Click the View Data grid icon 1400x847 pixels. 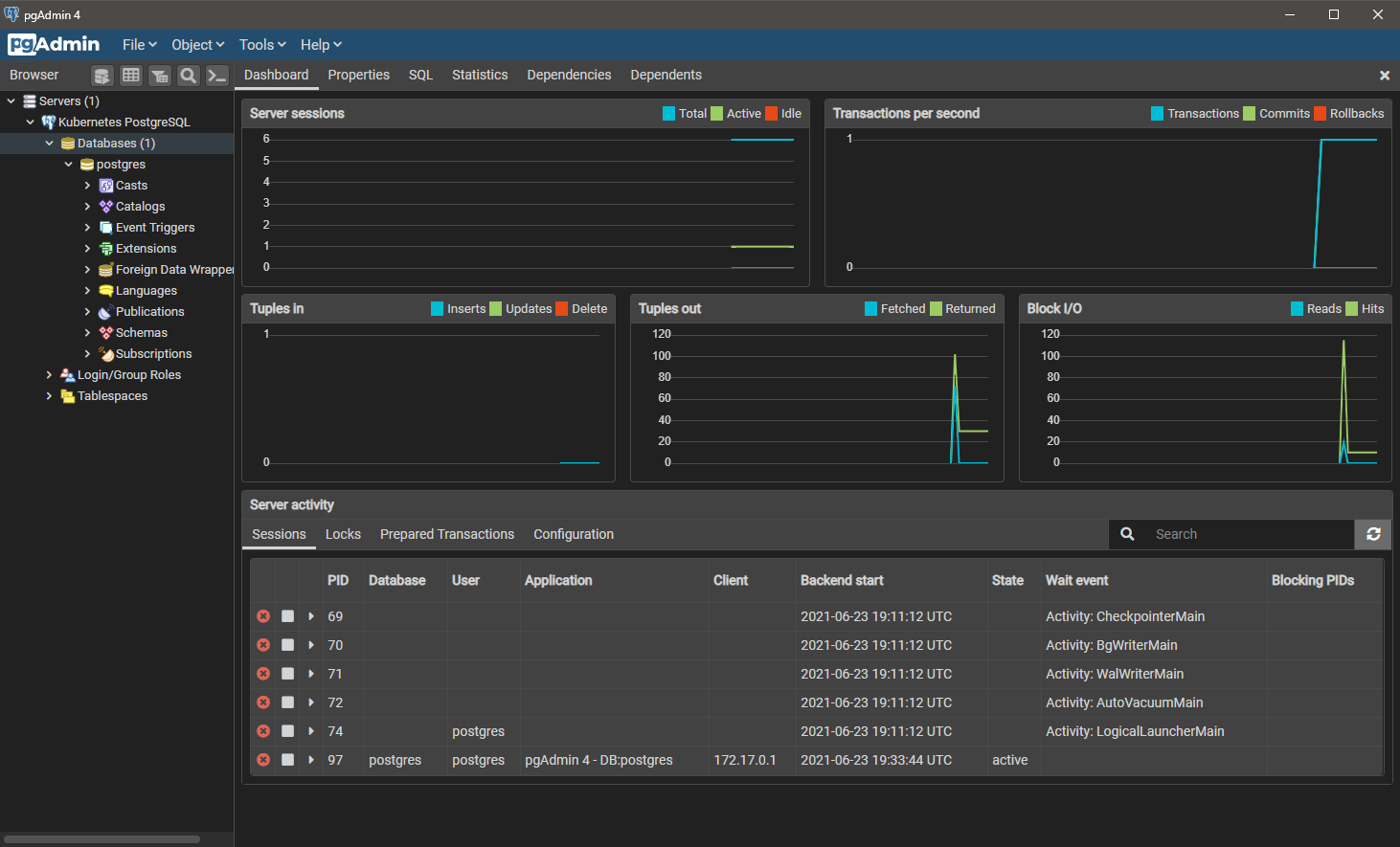[130, 75]
